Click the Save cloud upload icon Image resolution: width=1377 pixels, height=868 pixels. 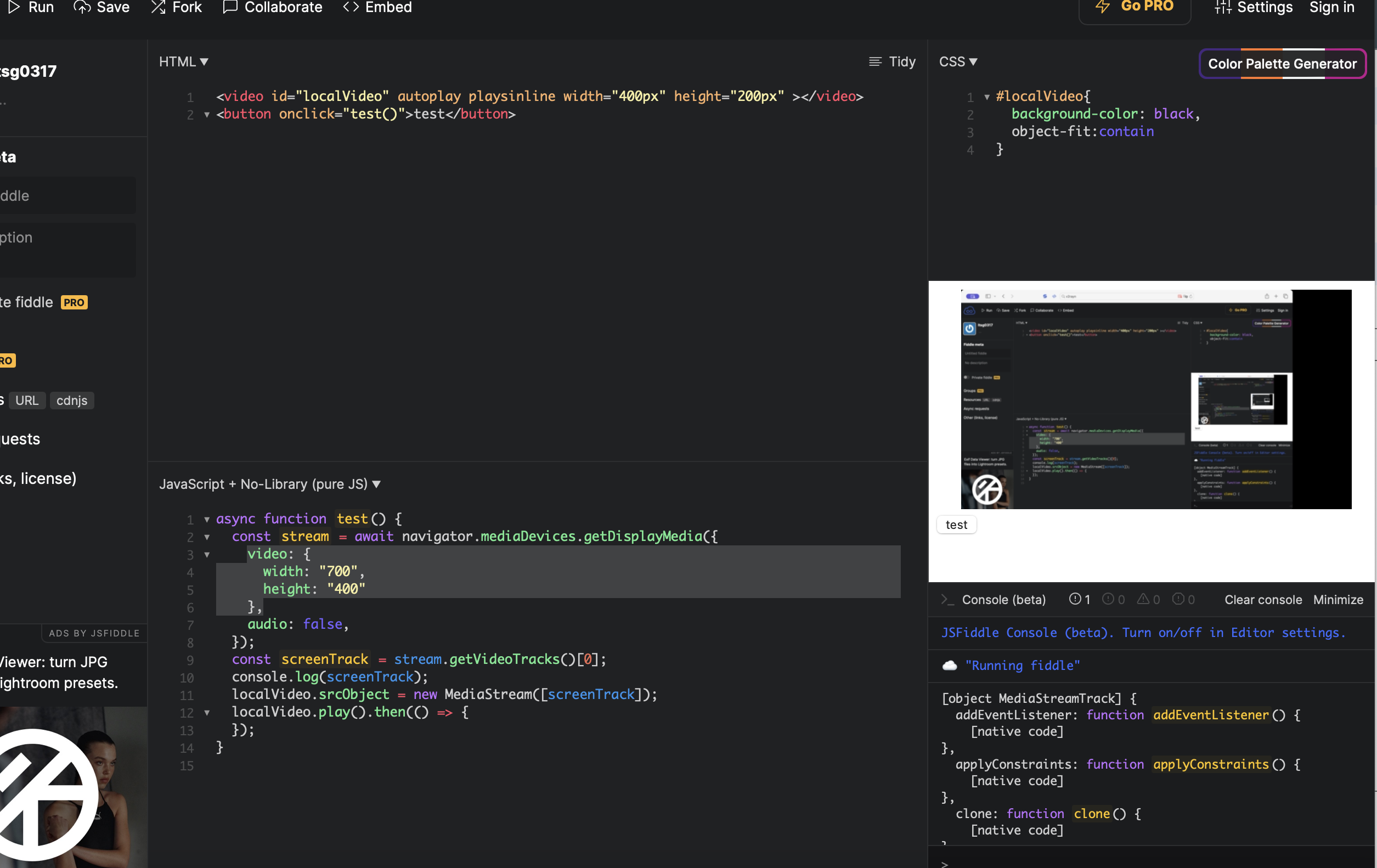[82, 7]
